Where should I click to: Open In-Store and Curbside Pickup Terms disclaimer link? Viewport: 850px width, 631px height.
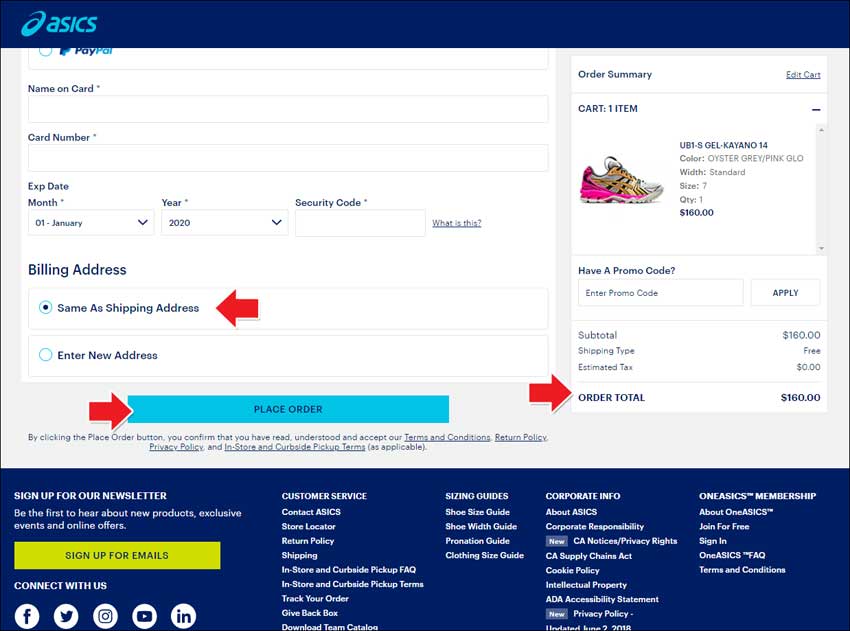coord(295,447)
